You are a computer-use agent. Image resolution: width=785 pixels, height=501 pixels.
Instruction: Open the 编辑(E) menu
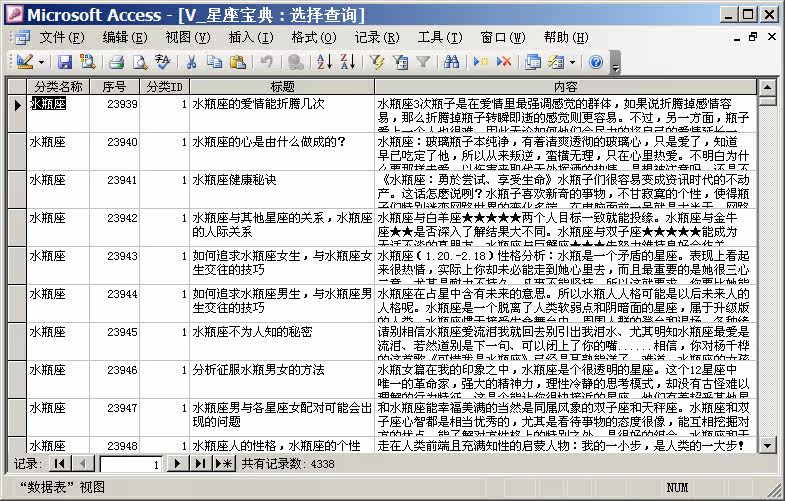click(125, 38)
